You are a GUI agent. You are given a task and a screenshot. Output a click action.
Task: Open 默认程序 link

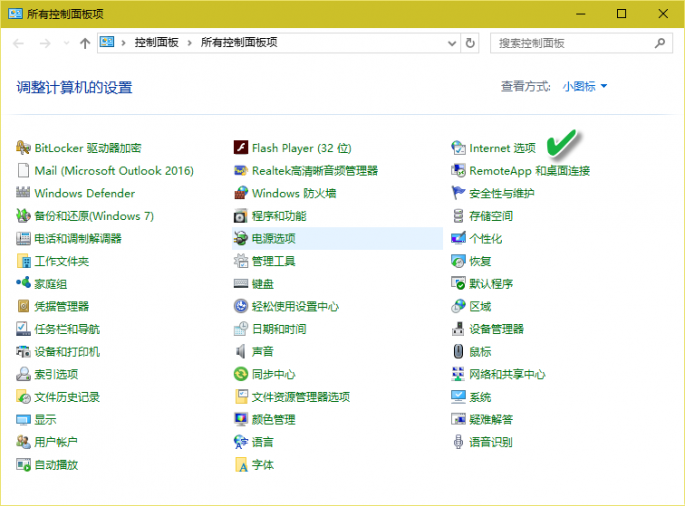click(x=491, y=284)
